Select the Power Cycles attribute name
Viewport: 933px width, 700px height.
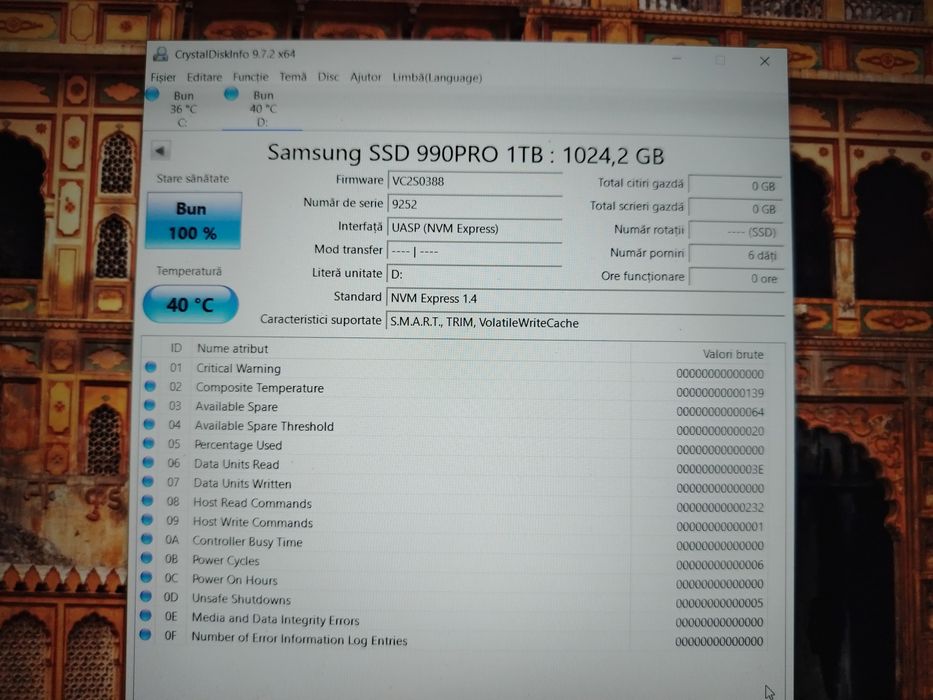(226, 561)
